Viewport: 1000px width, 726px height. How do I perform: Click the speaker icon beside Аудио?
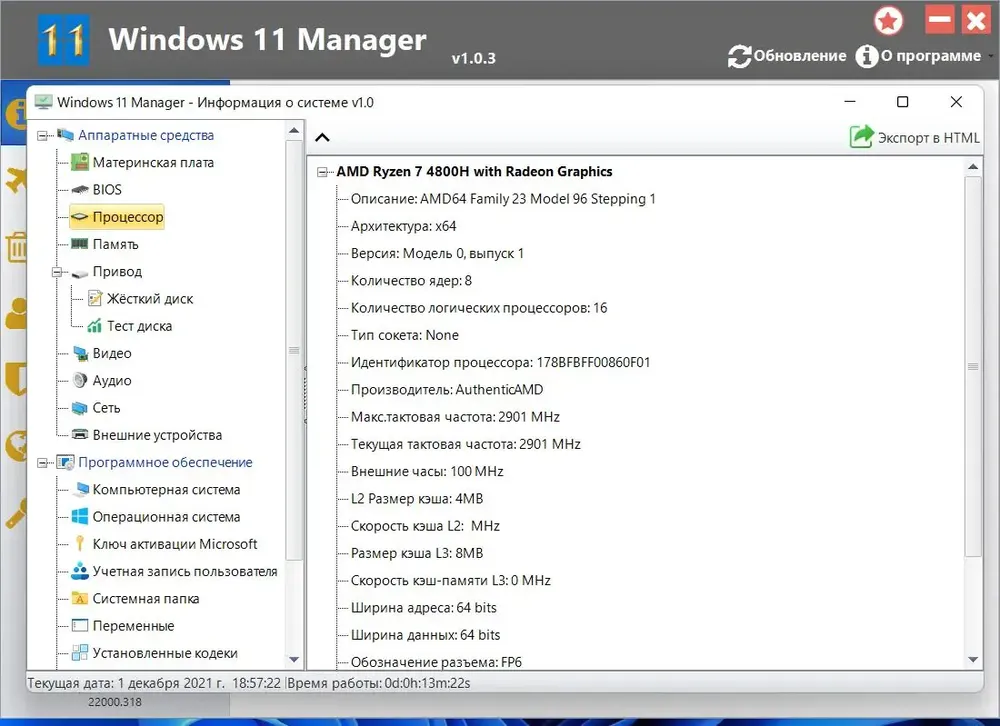[x=79, y=380]
